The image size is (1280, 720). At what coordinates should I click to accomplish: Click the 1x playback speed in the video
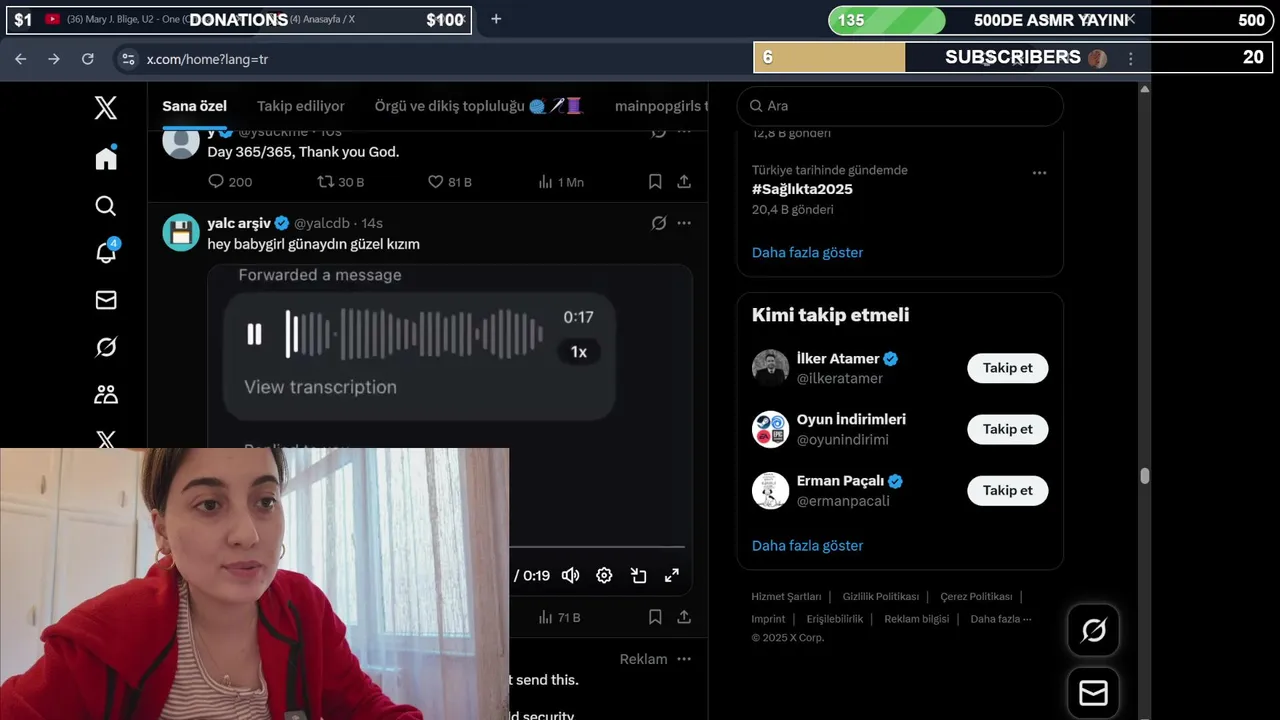(578, 352)
